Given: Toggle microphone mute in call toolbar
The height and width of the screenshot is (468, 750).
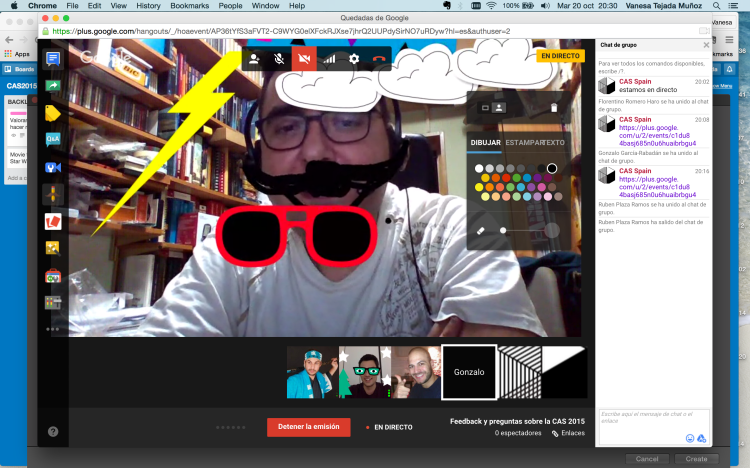Looking at the screenshot, I should pyautogui.click(x=279, y=59).
